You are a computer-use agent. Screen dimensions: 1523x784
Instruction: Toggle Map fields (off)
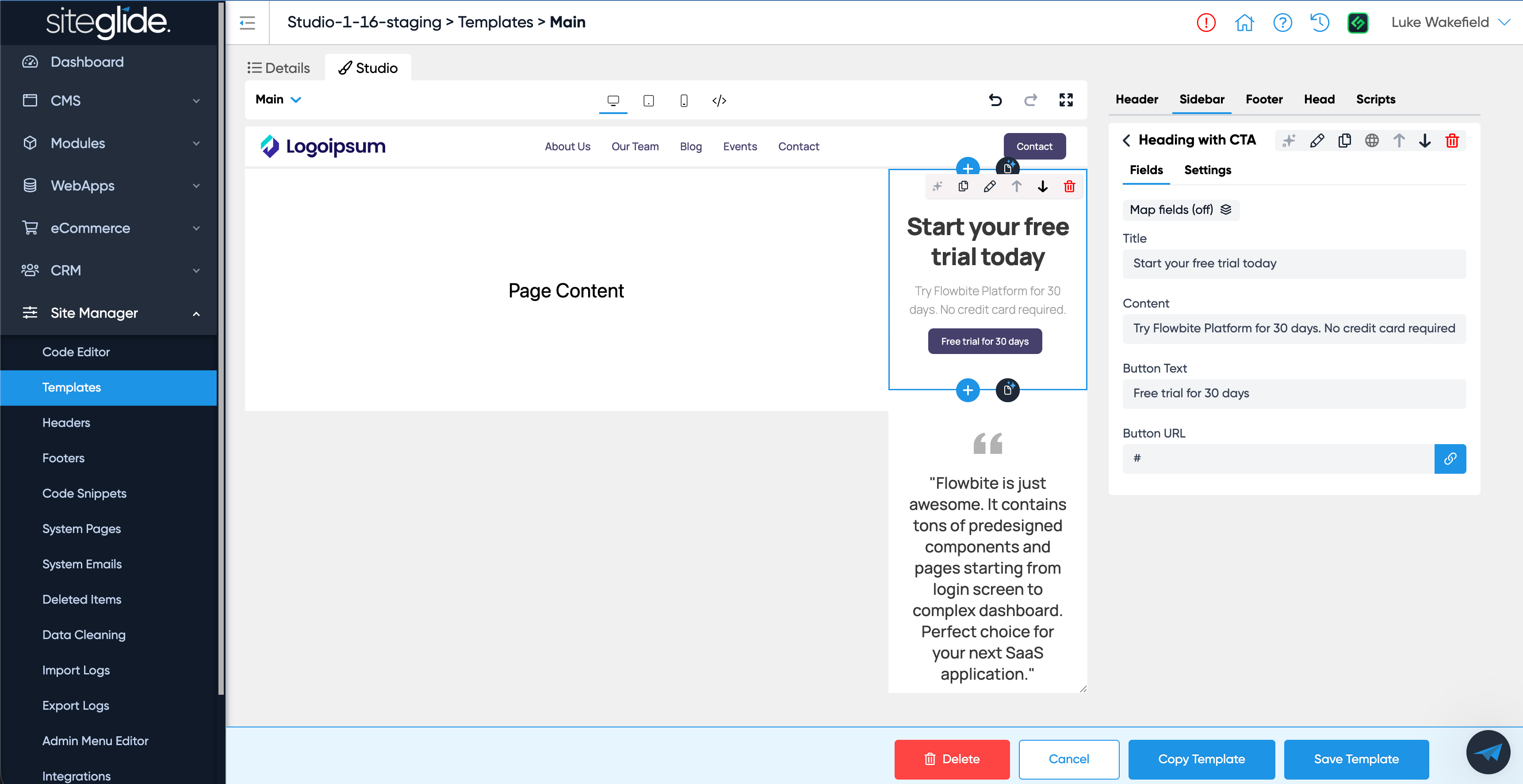1181,210
